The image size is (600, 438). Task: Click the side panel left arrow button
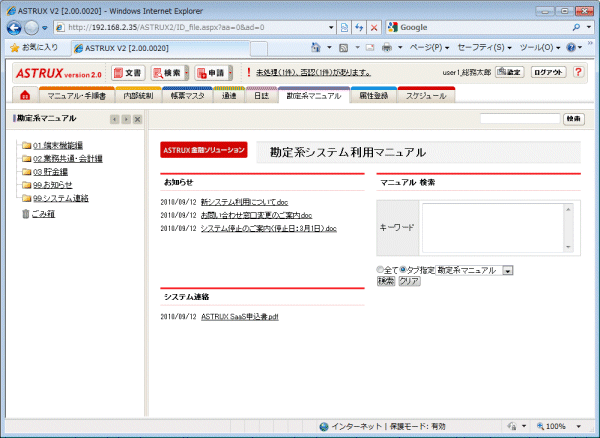click(114, 119)
